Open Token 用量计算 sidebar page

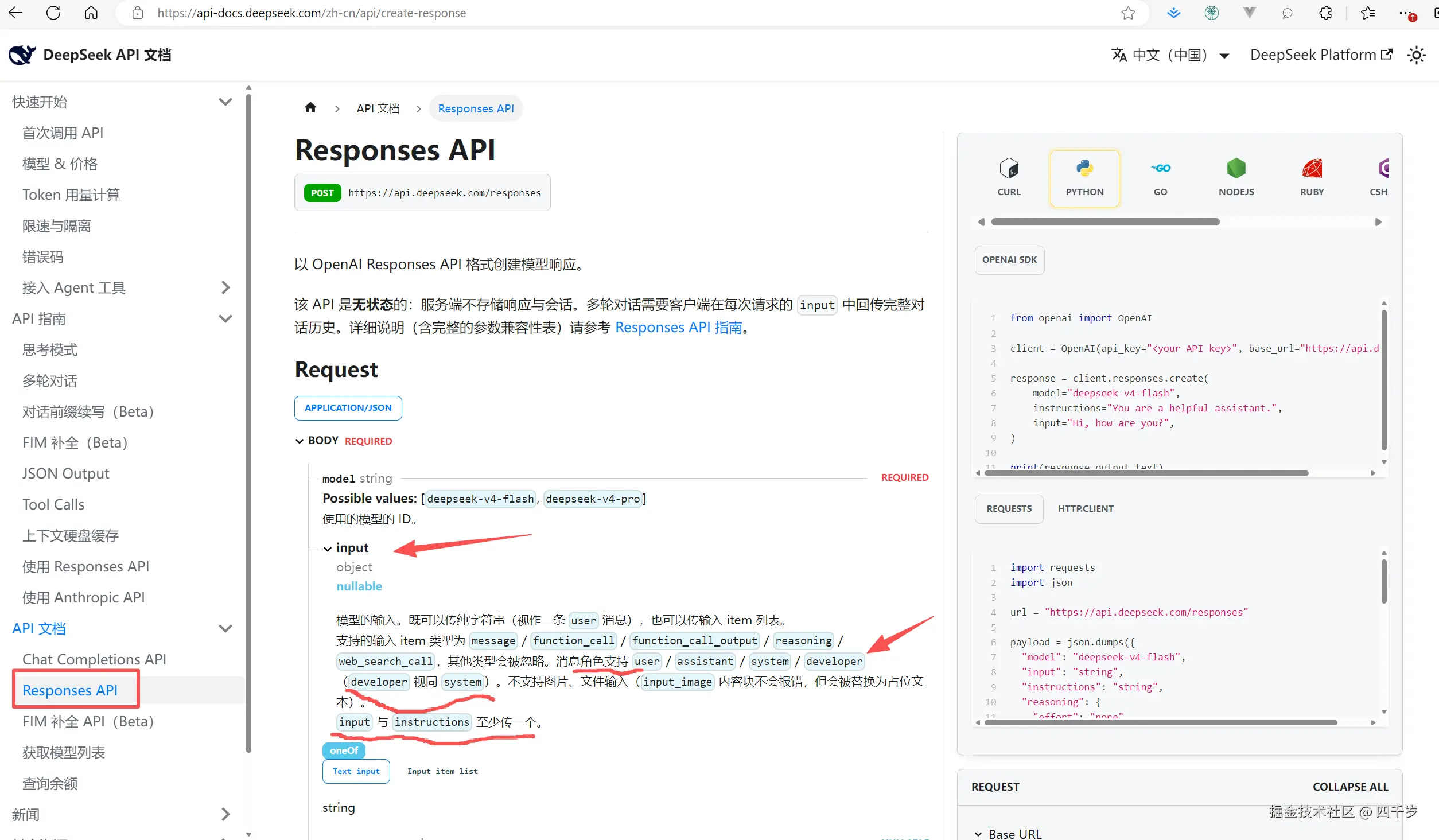point(71,195)
